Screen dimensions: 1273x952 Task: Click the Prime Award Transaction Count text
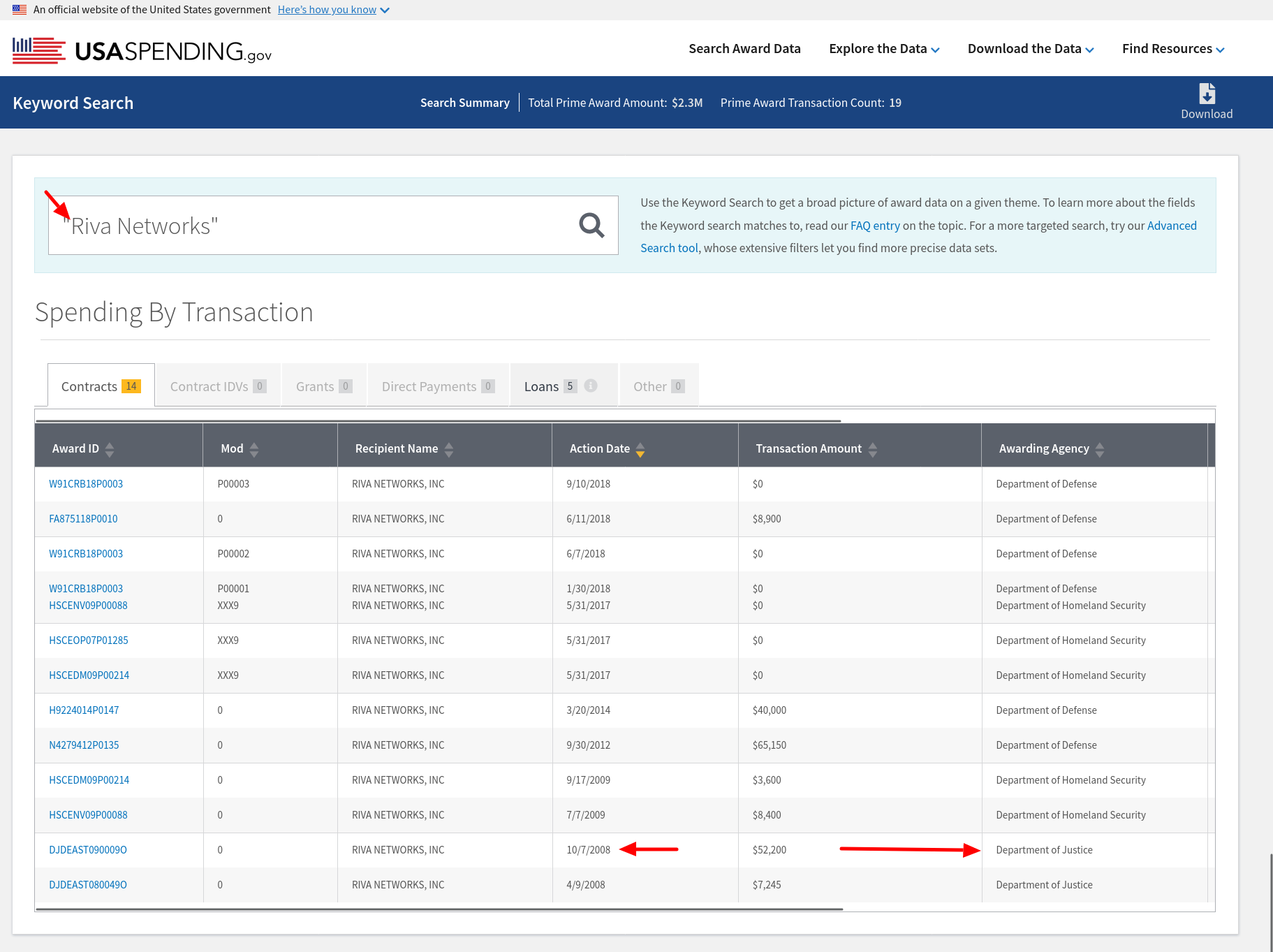point(811,103)
